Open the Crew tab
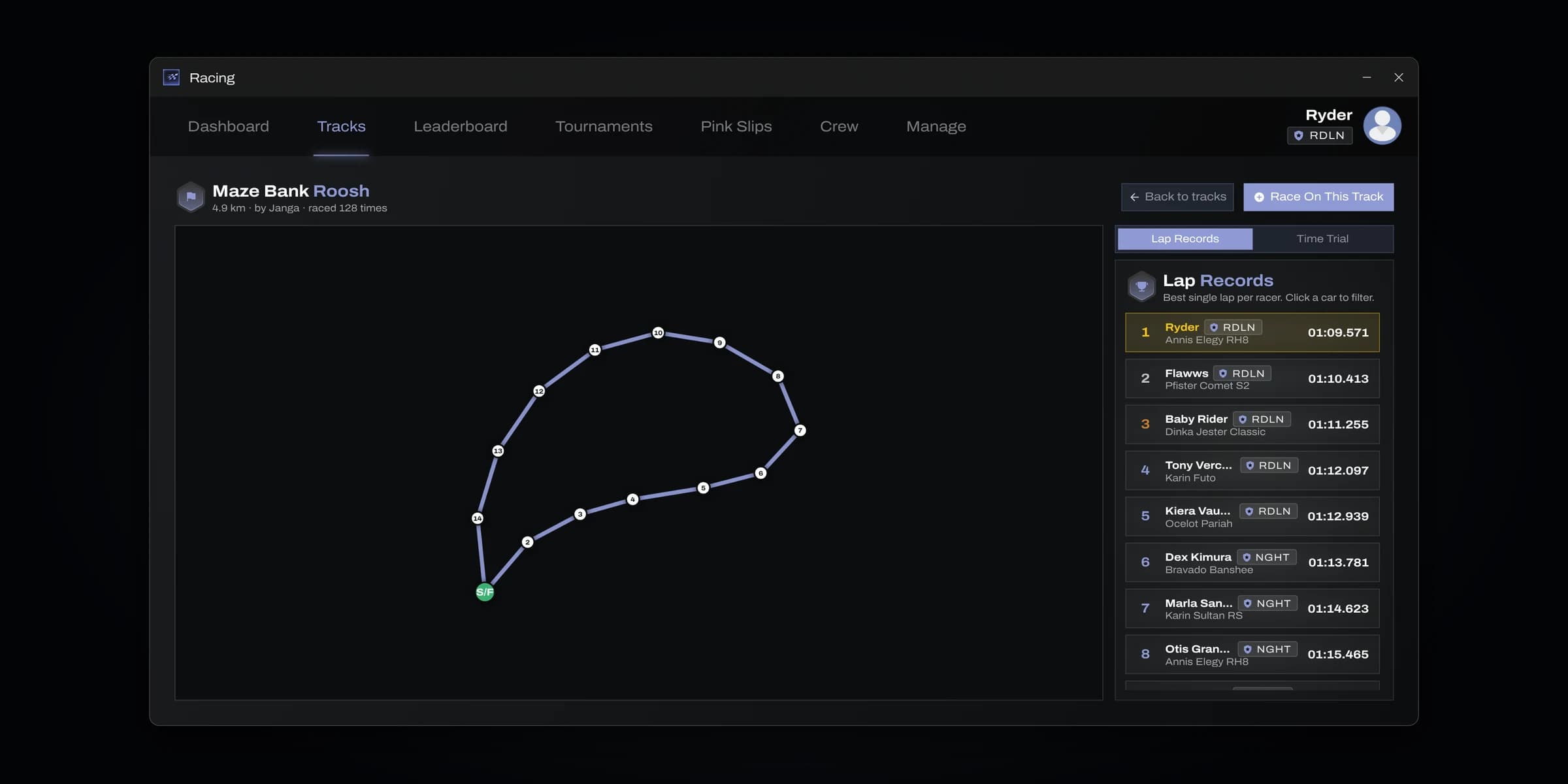This screenshot has height=784, width=1568. coord(839,126)
